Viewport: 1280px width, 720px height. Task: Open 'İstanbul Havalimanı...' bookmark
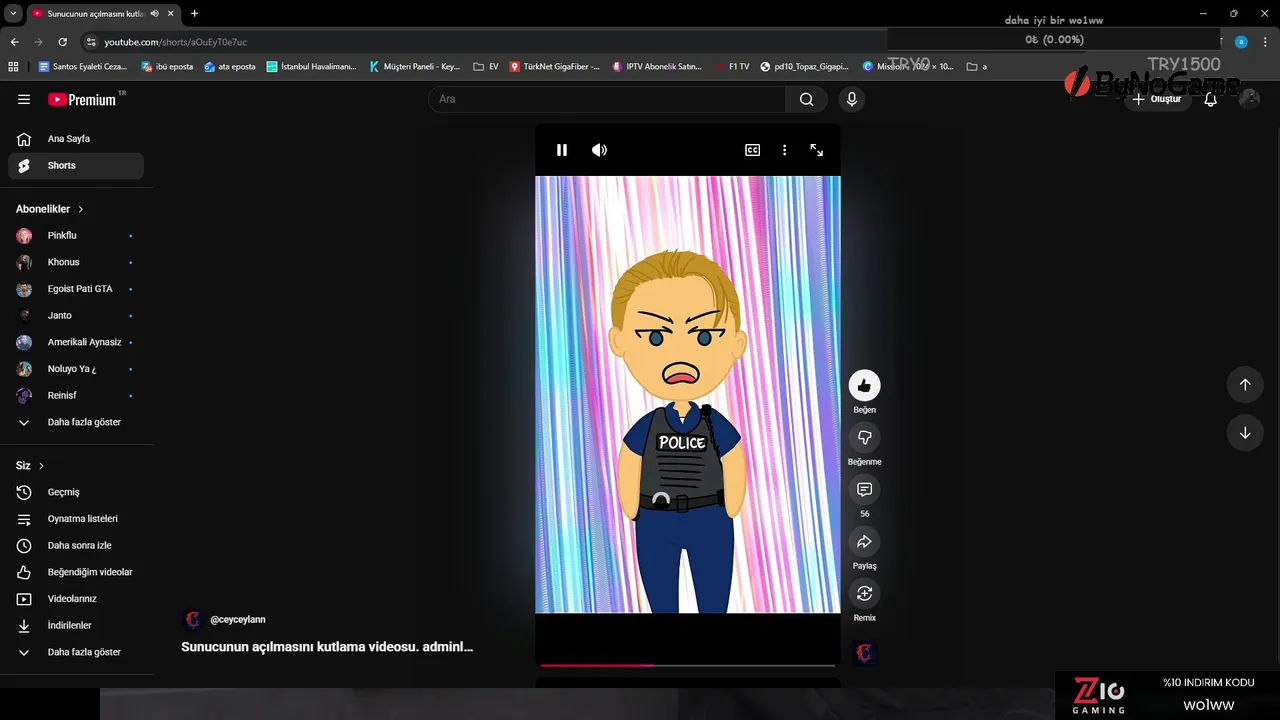[311, 67]
